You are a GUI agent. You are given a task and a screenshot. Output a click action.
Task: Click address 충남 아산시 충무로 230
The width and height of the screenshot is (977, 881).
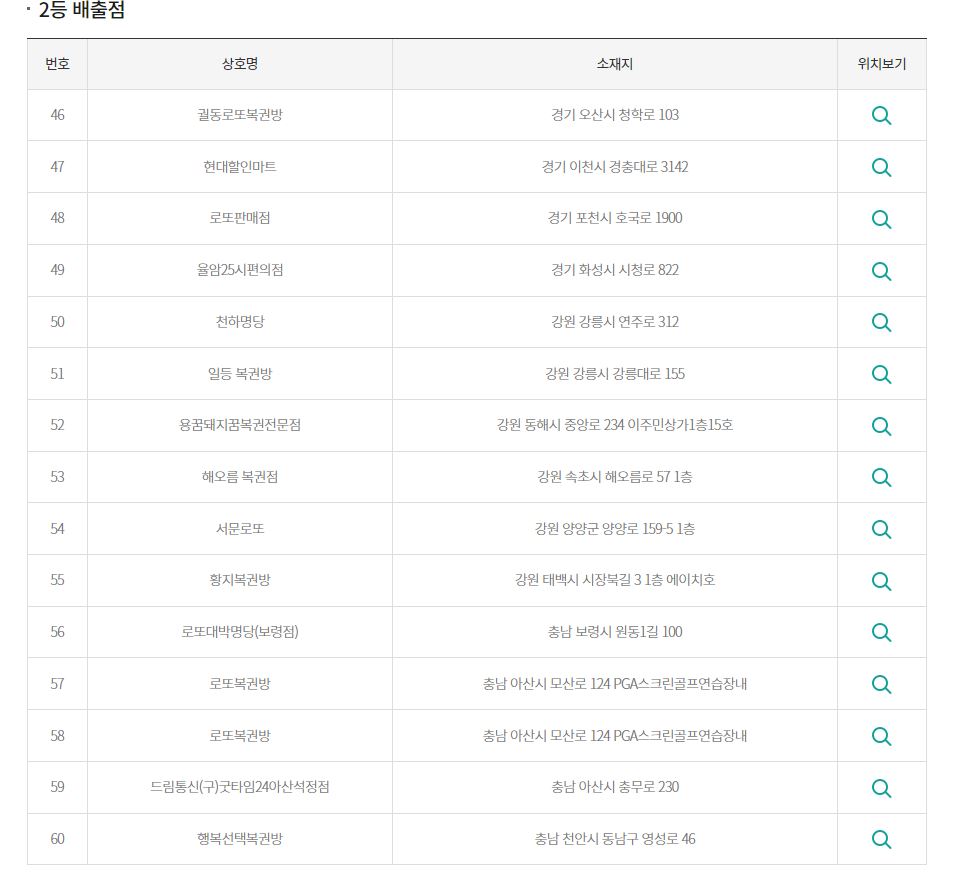coord(615,787)
